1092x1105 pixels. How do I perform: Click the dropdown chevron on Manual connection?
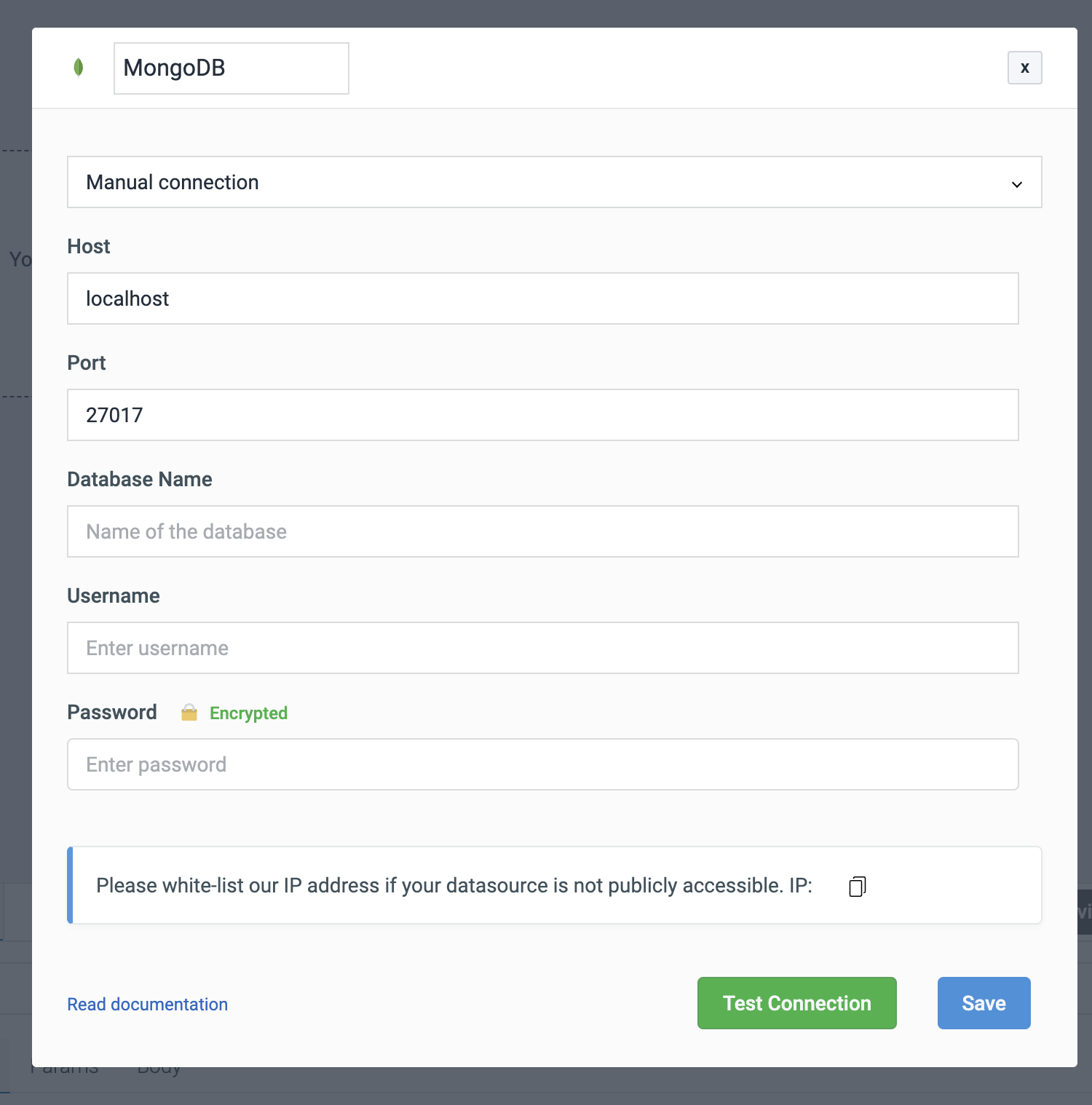click(1016, 183)
